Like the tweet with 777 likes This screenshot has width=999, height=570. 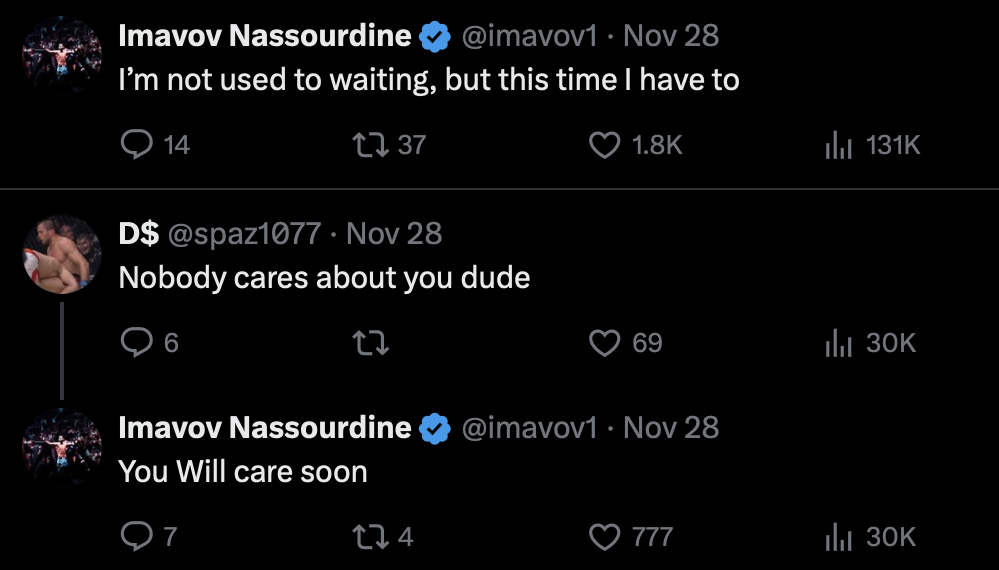(604, 538)
